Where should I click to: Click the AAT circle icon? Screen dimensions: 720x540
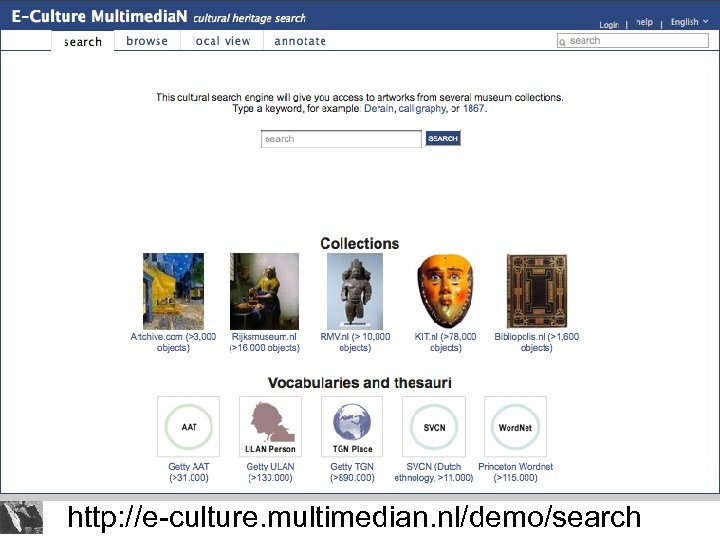click(188, 427)
